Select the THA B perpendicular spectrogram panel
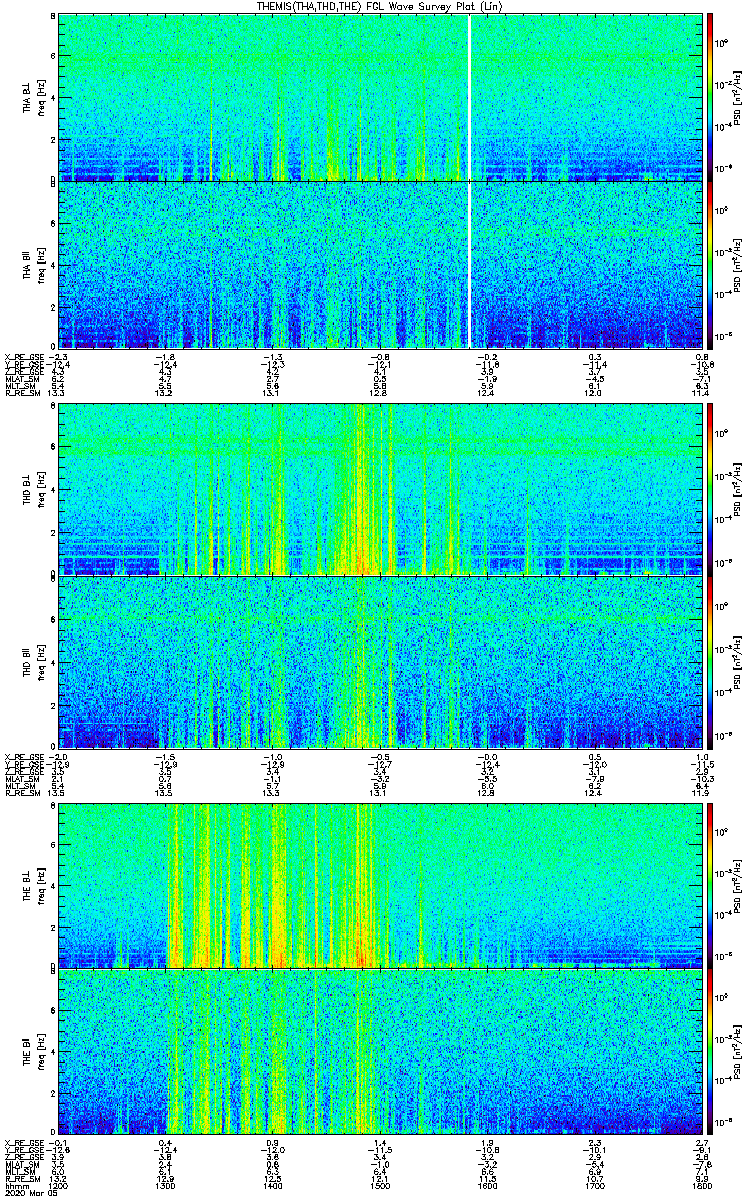 pos(382,96)
